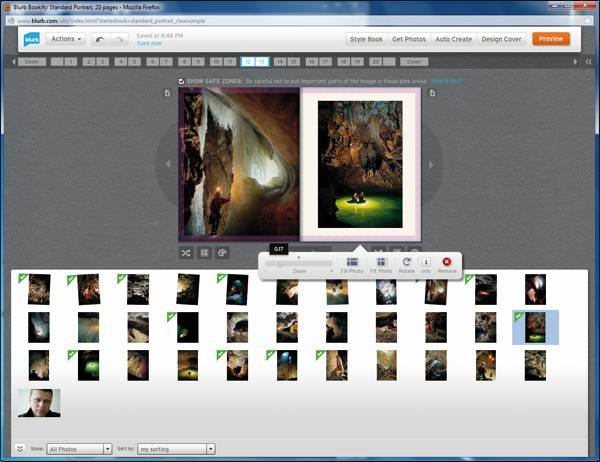Screen dimensions: 600x462
Task: Select the green glowing circle thumbnail in third row
Action: click(x=88, y=366)
